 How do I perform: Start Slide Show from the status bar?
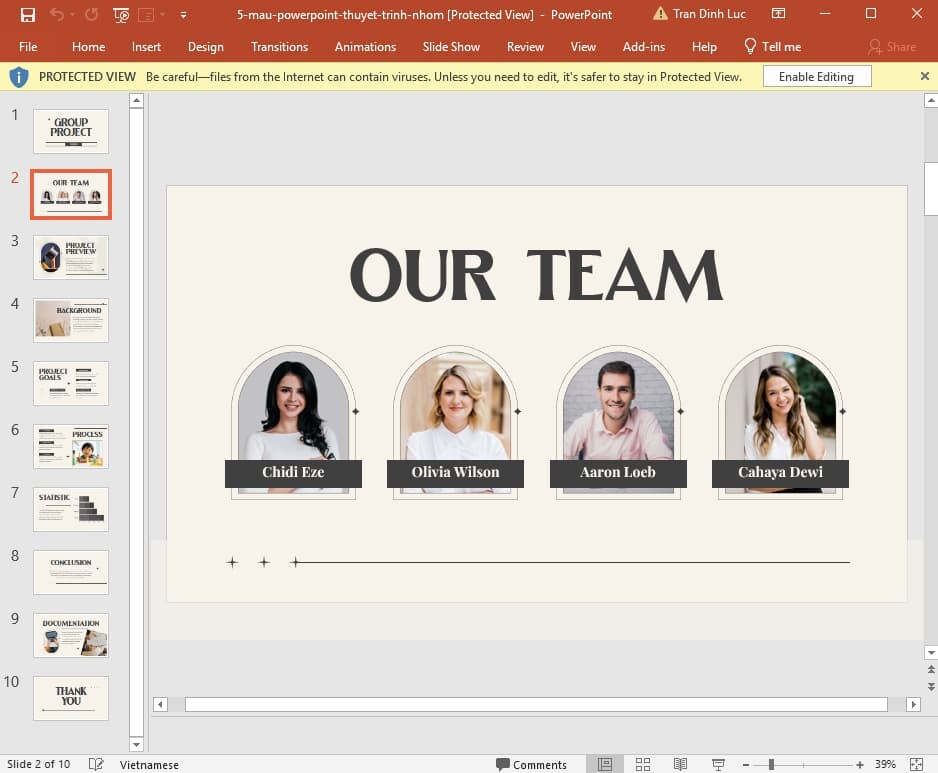[x=719, y=764]
